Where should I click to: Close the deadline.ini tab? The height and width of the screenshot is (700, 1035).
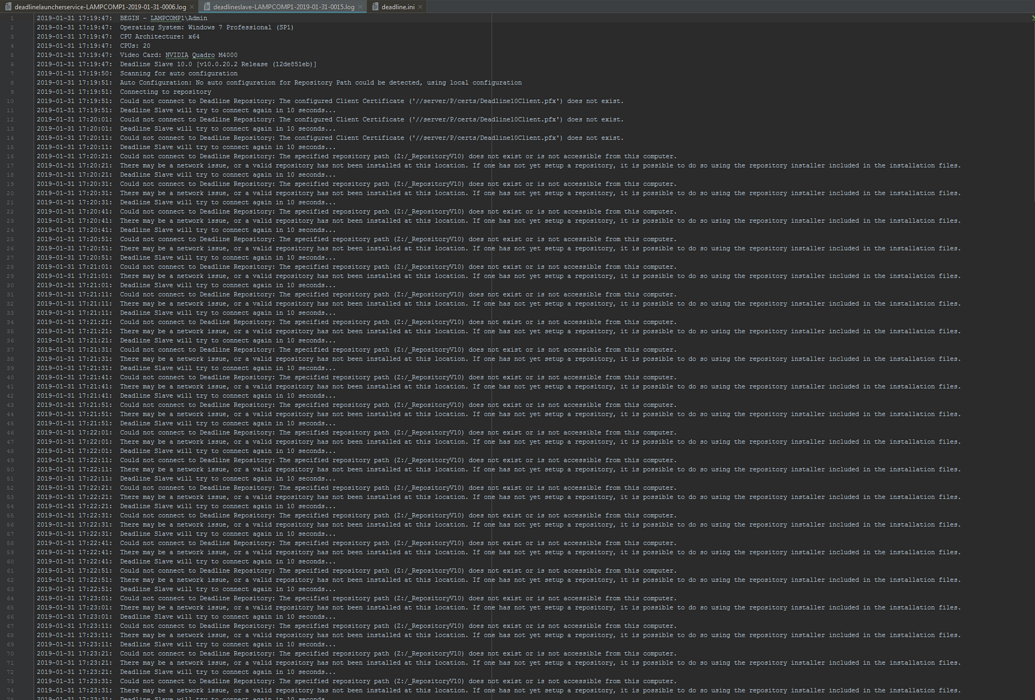(419, 6)
